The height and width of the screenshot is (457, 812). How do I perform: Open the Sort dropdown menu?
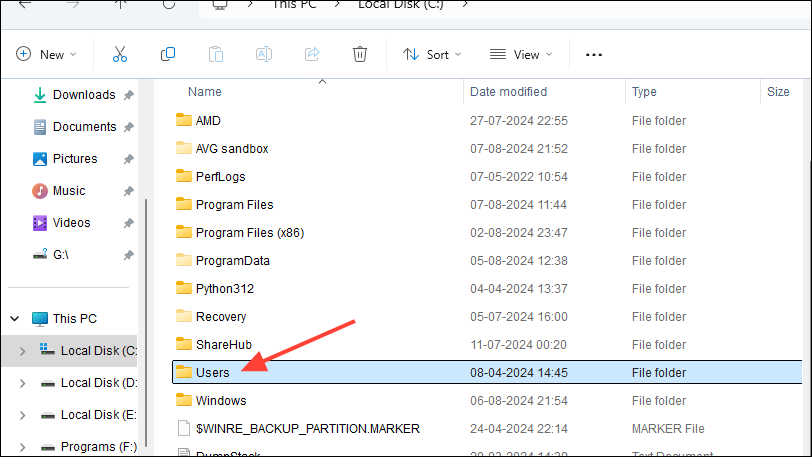tap(432, 54)
